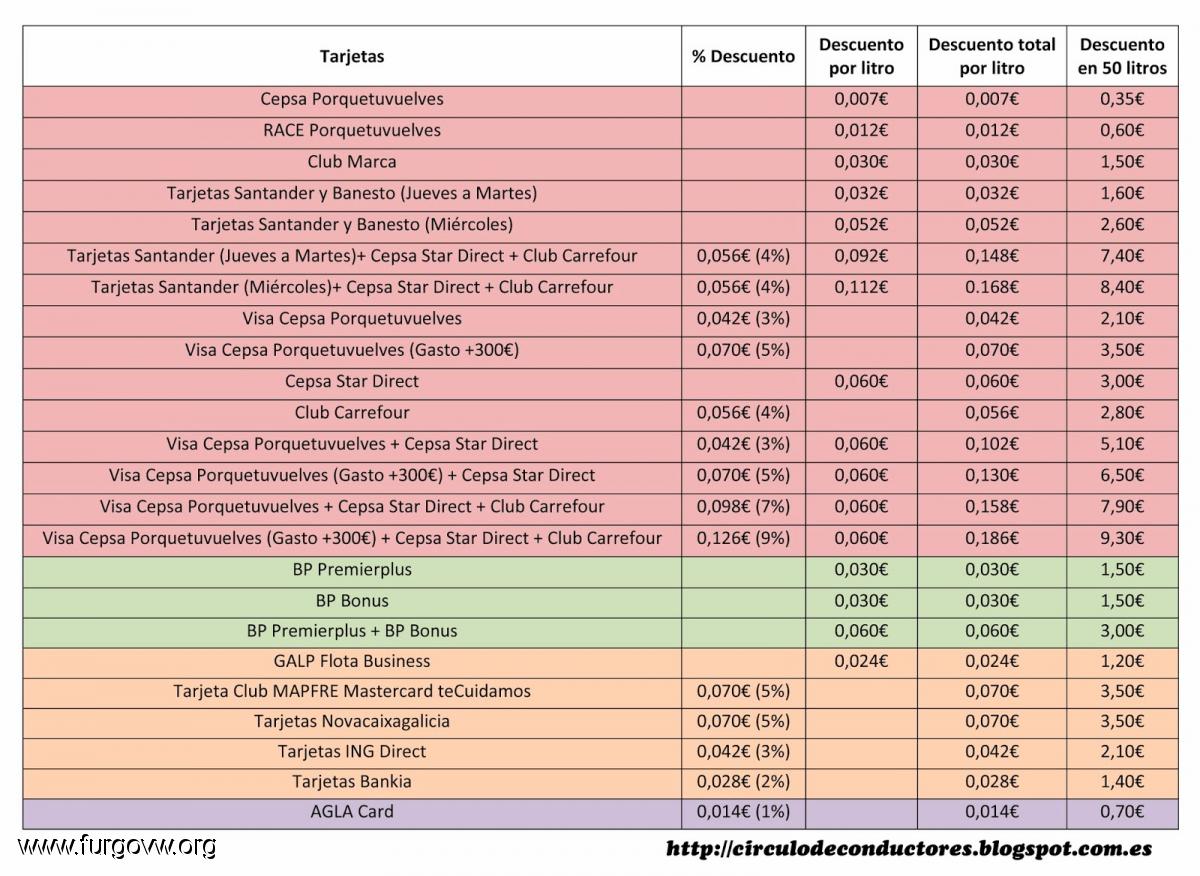Click the "0,070€ (5%)" cell in MAPFRE row

tap(743, 691)
